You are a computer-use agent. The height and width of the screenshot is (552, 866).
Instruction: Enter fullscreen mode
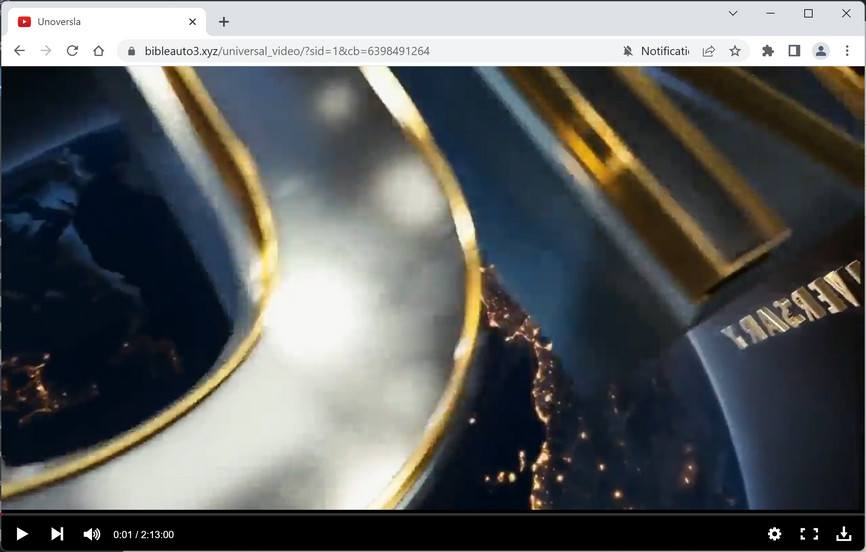[x=809, y=534]
